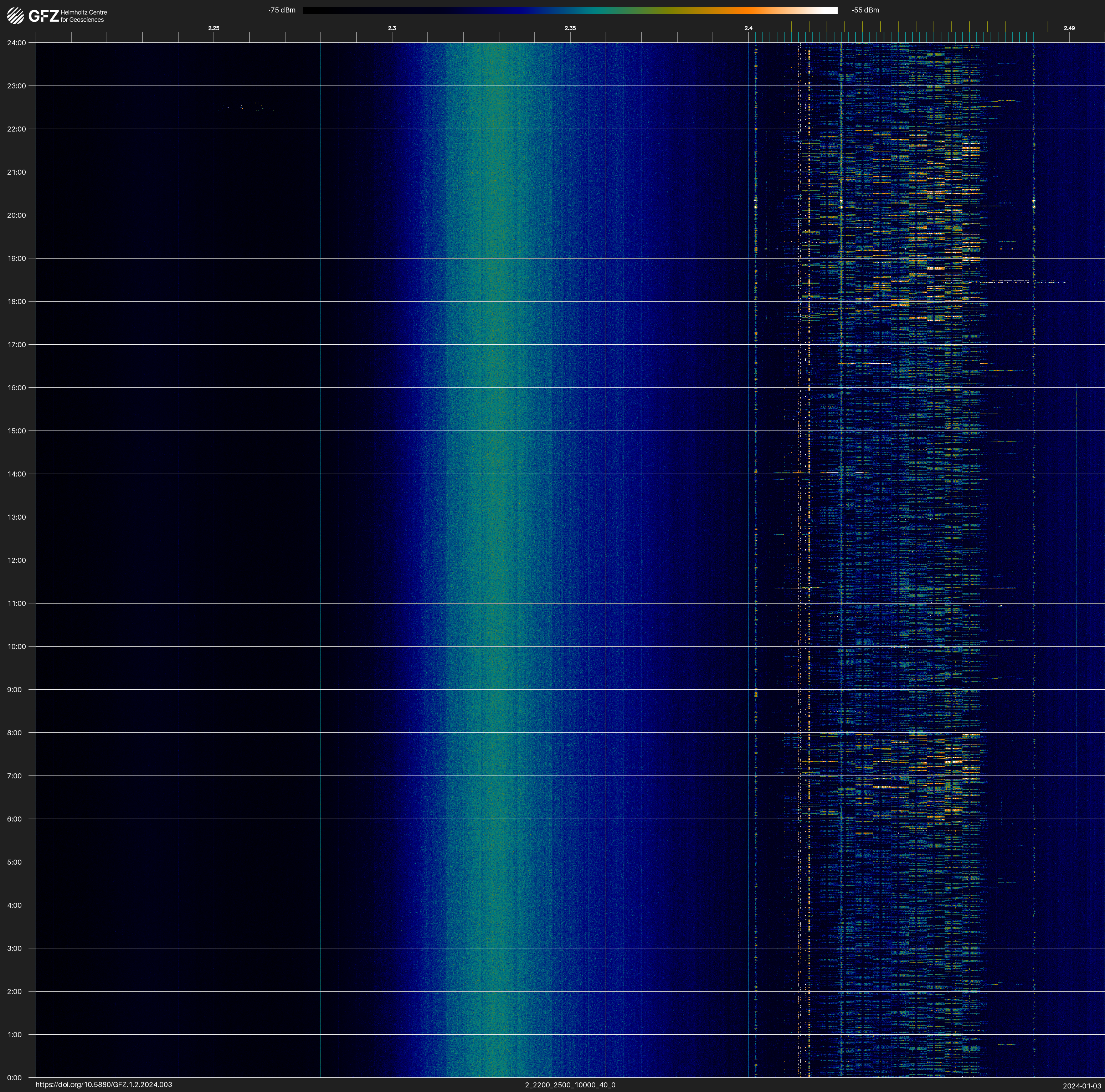Click the 6:00 time axis label
This screenshot has width=1105, height=1092.
click(15, 819)
